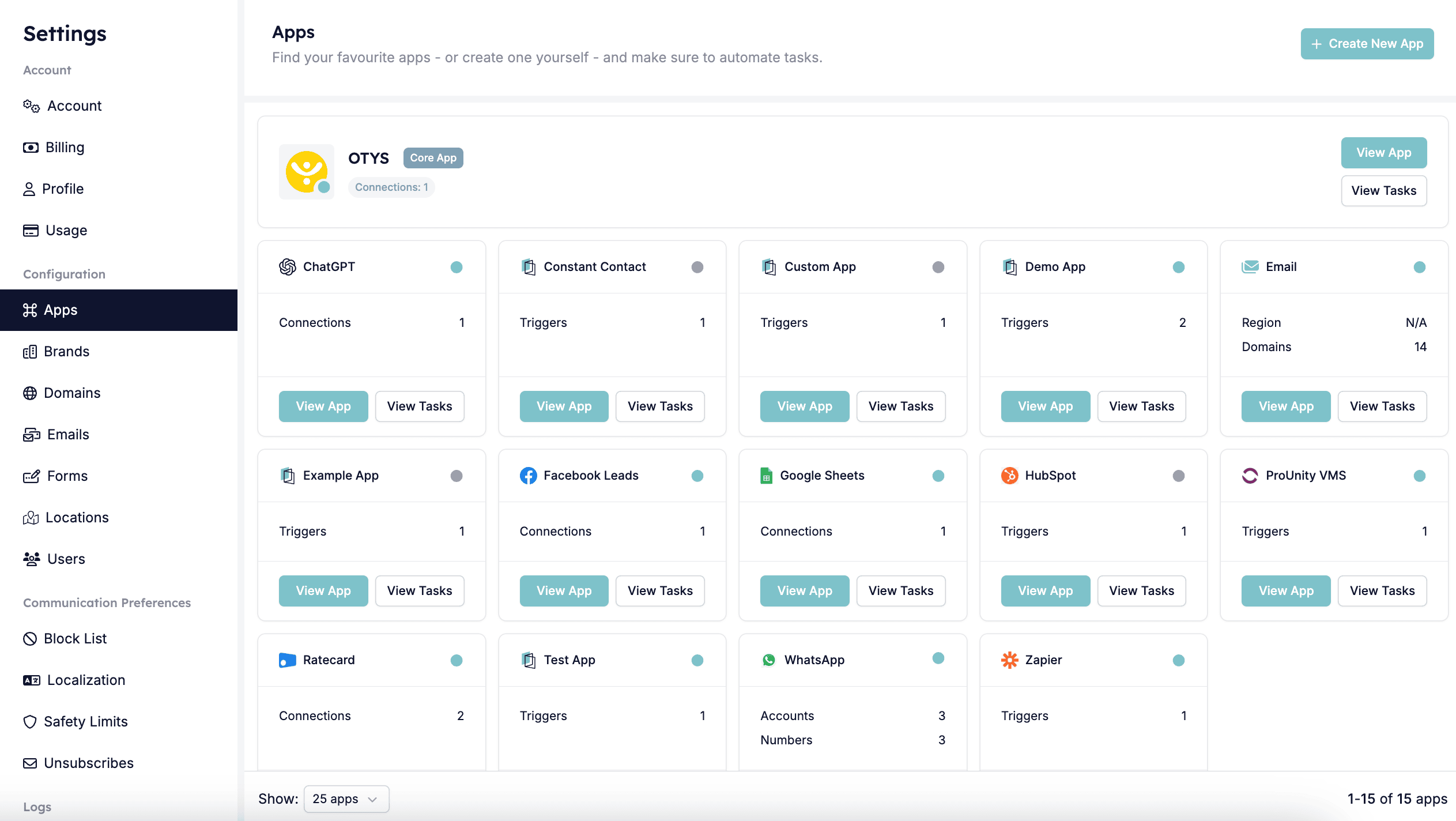This screenshot has width=1456, height=821.
Task: Click View Tasks on Constant Contact card
Action: click(x=661, y=406)
